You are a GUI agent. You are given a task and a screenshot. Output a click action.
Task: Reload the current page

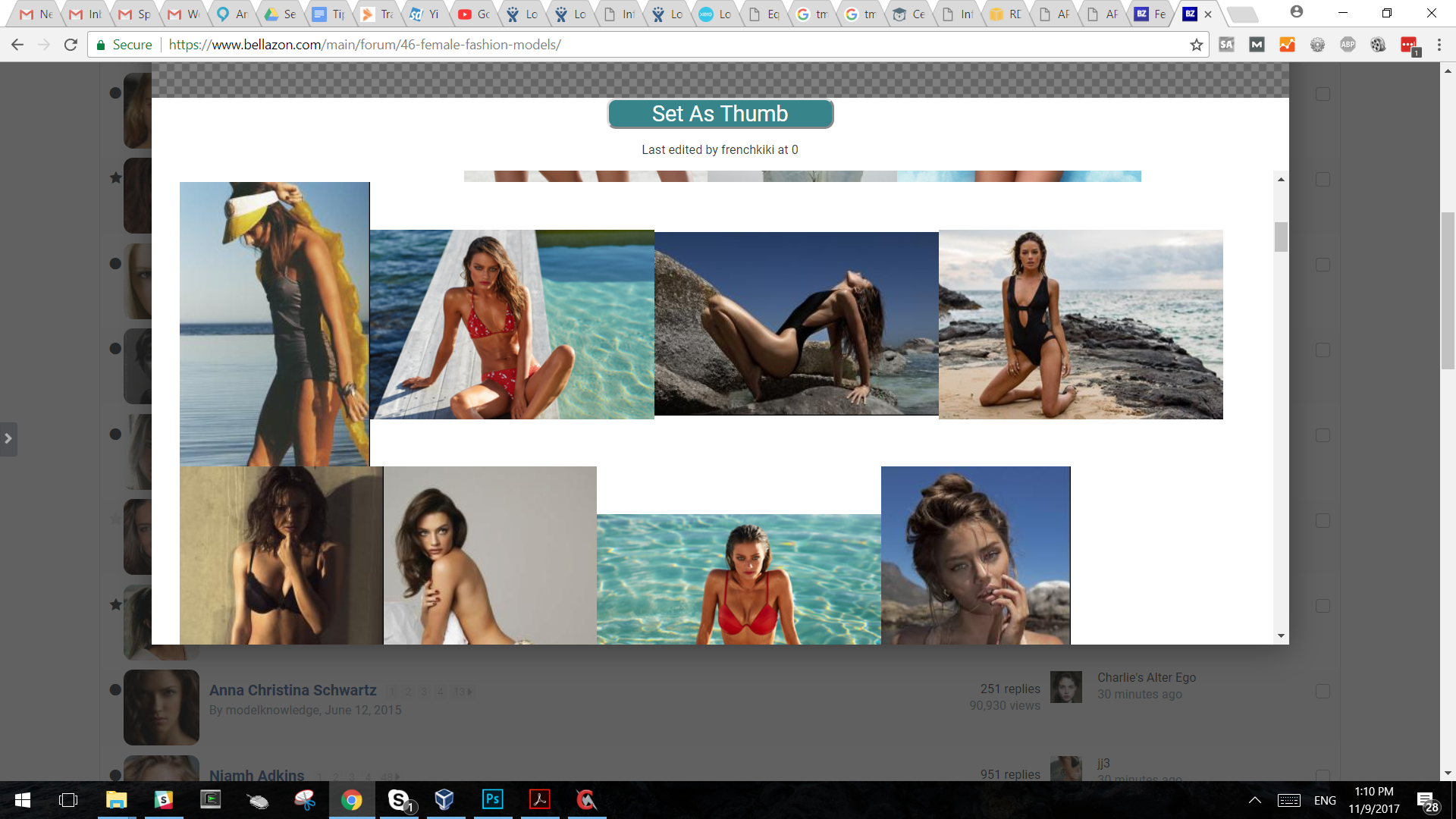tap(71, 45)
